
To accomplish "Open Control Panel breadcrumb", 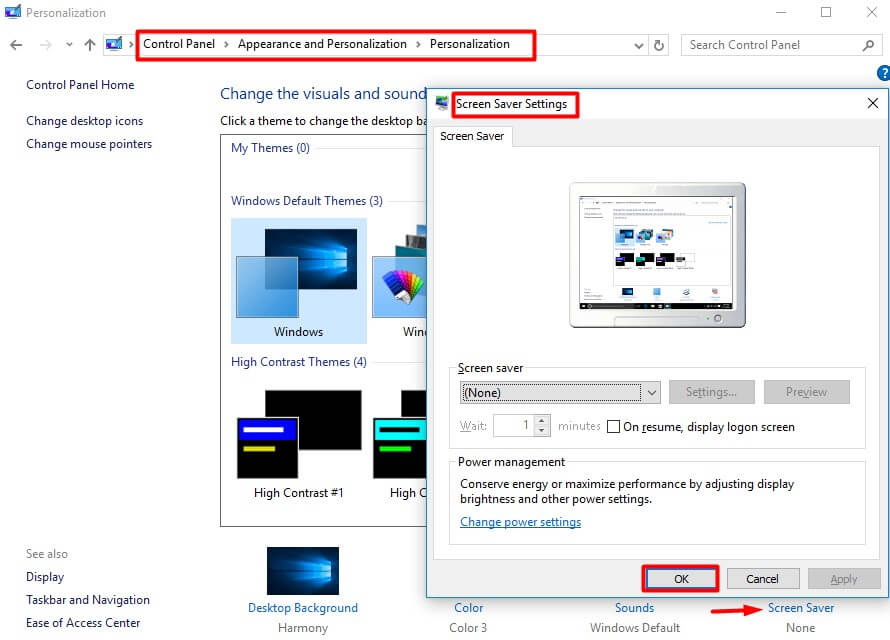I will click(x=179, y=44).
